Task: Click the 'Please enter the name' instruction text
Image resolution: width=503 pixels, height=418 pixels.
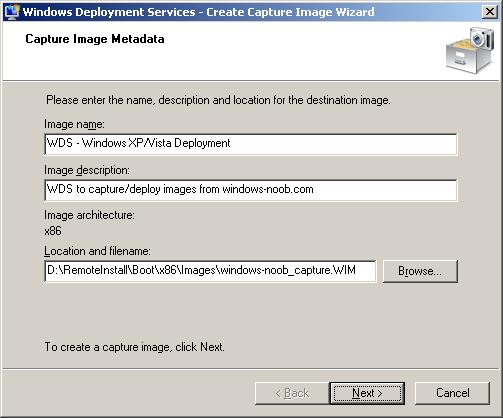Action: tap(218, 100)
